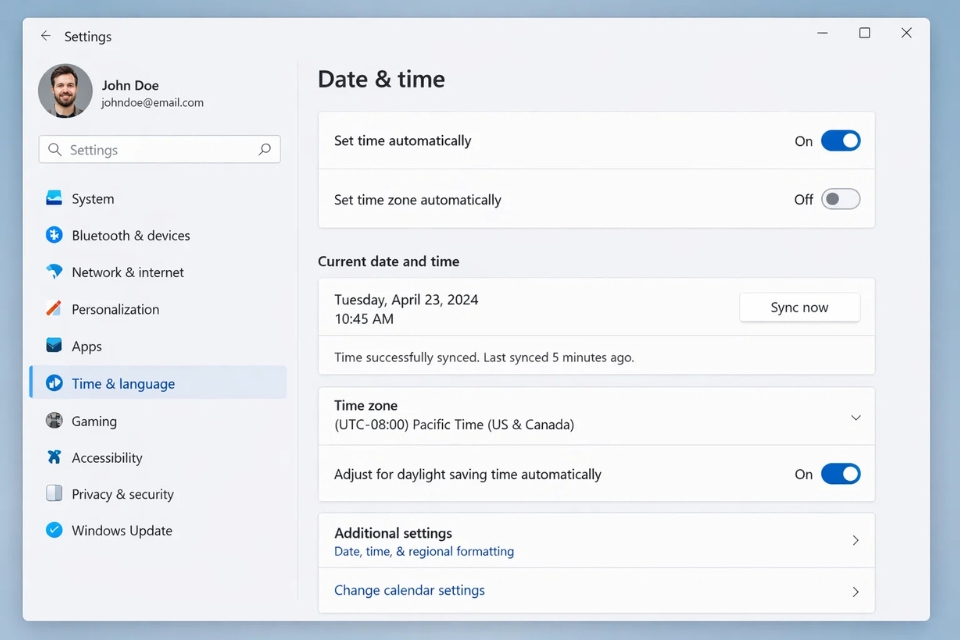Select the Accessibility figure icon

coord(54,458)
